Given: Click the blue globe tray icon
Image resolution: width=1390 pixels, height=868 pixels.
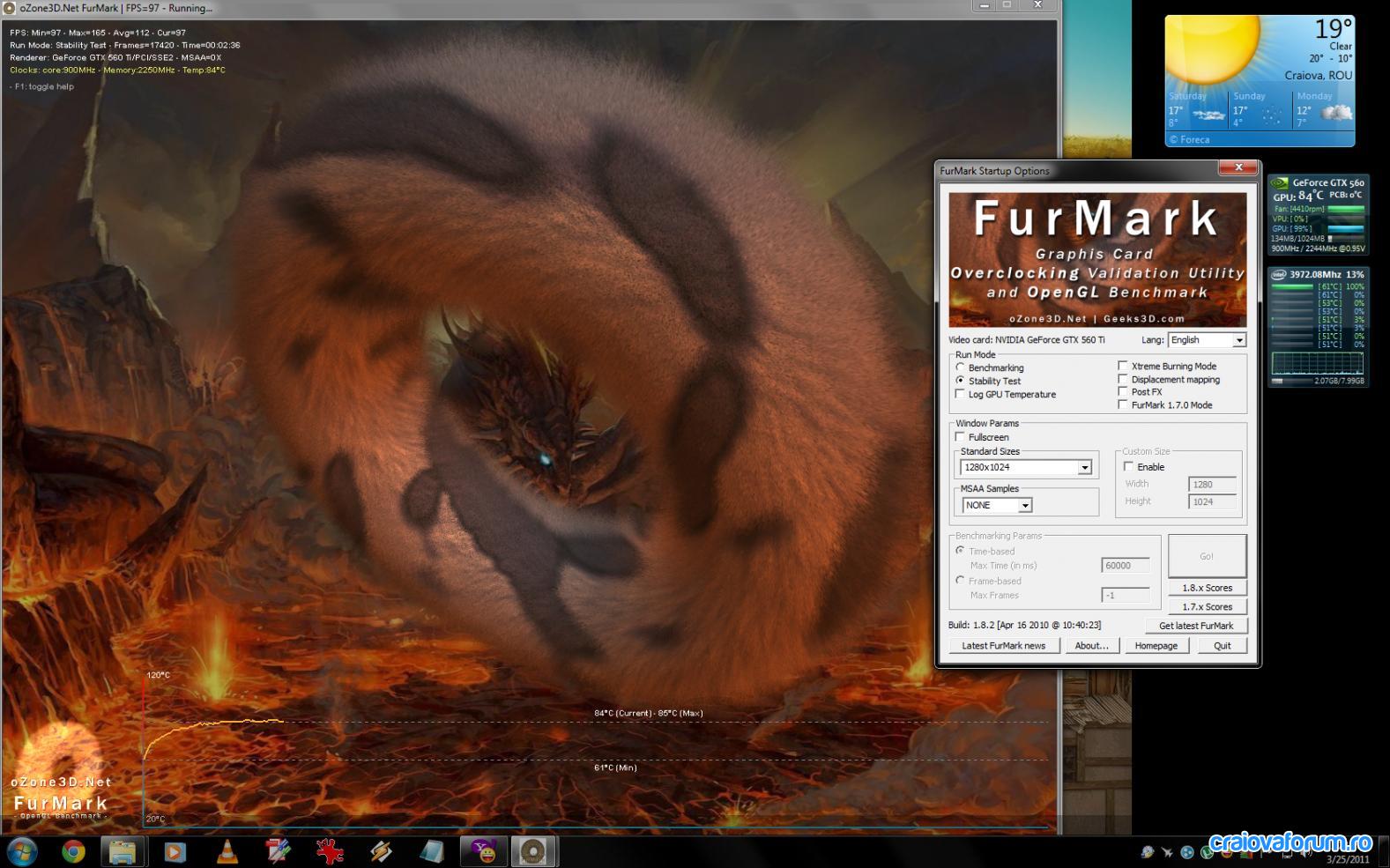Looking at the screenshot, I should [x=1187, y=852].
